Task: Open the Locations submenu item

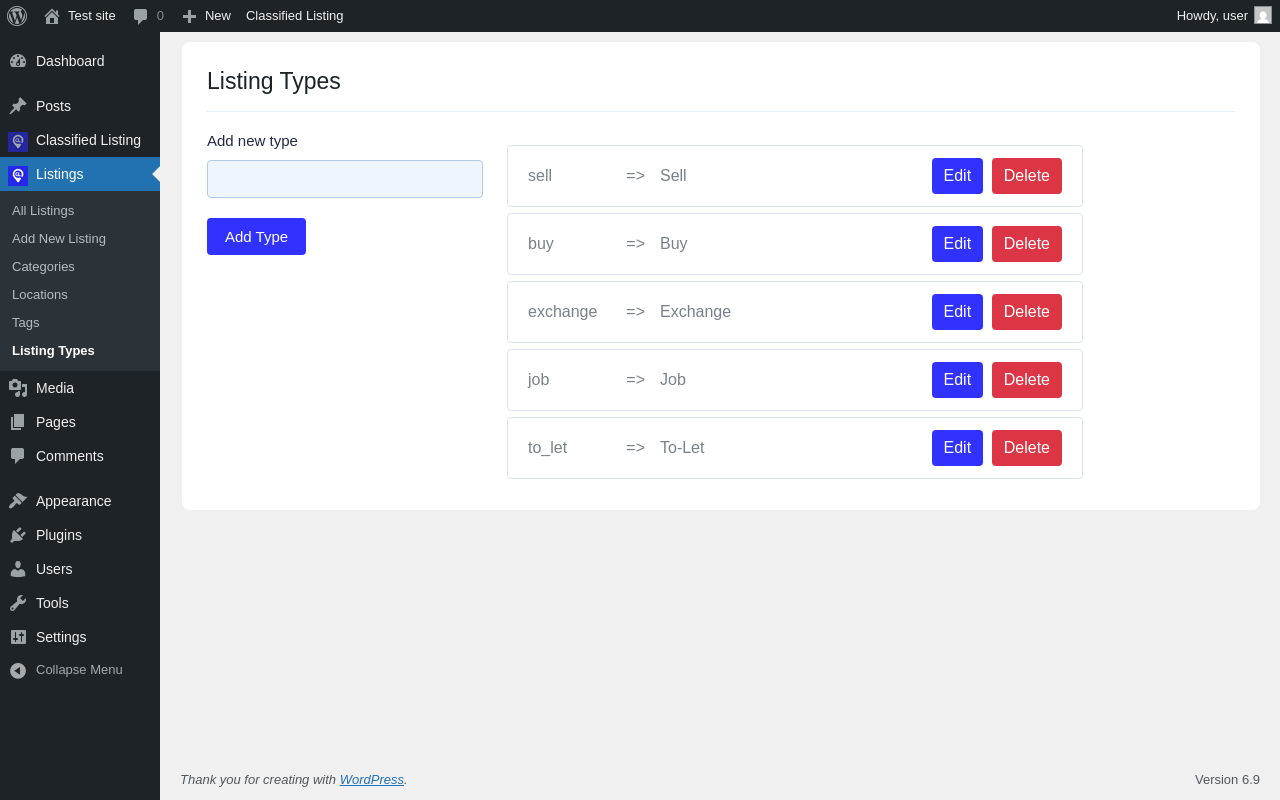Action: pyautogui.click(x=40, y=295)
